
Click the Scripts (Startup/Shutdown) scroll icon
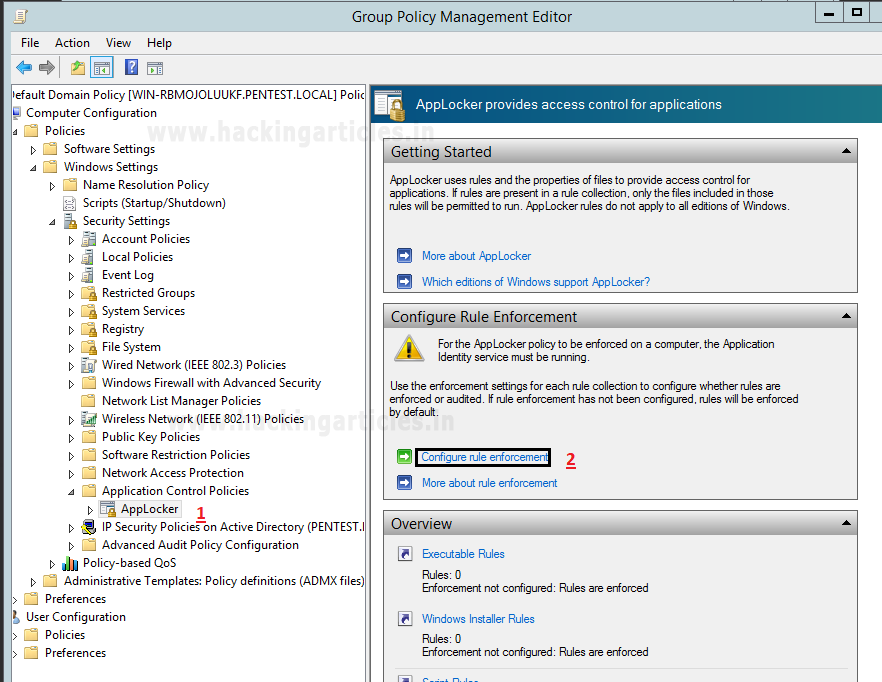tap(70, 203)
